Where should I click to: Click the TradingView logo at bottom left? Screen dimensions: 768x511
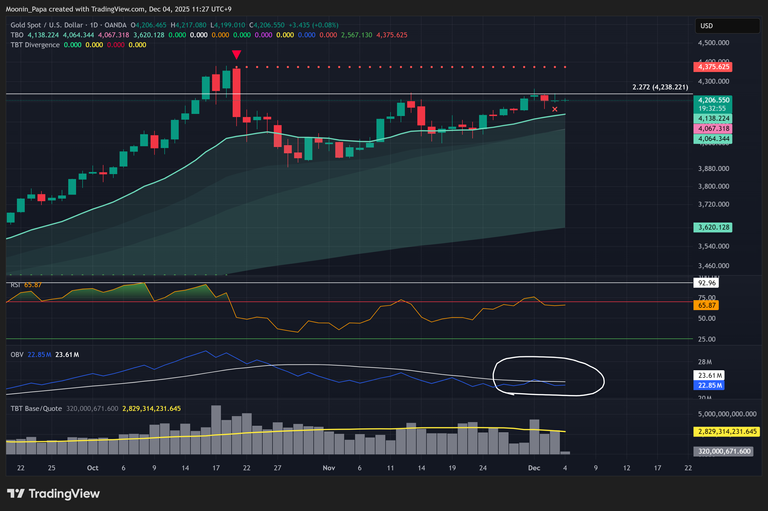tap(56, 493)
